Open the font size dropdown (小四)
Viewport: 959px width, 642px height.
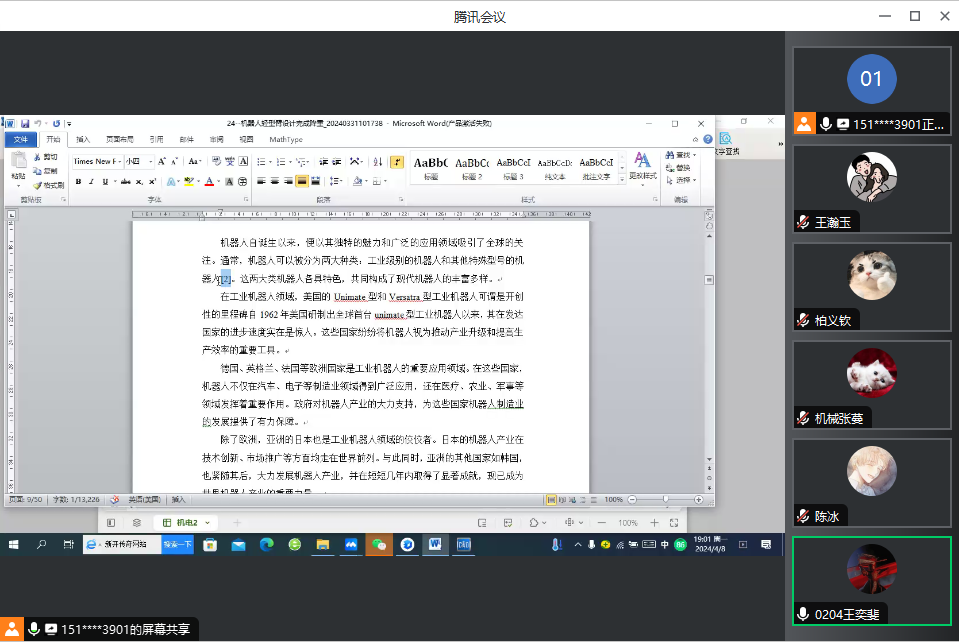151,162
